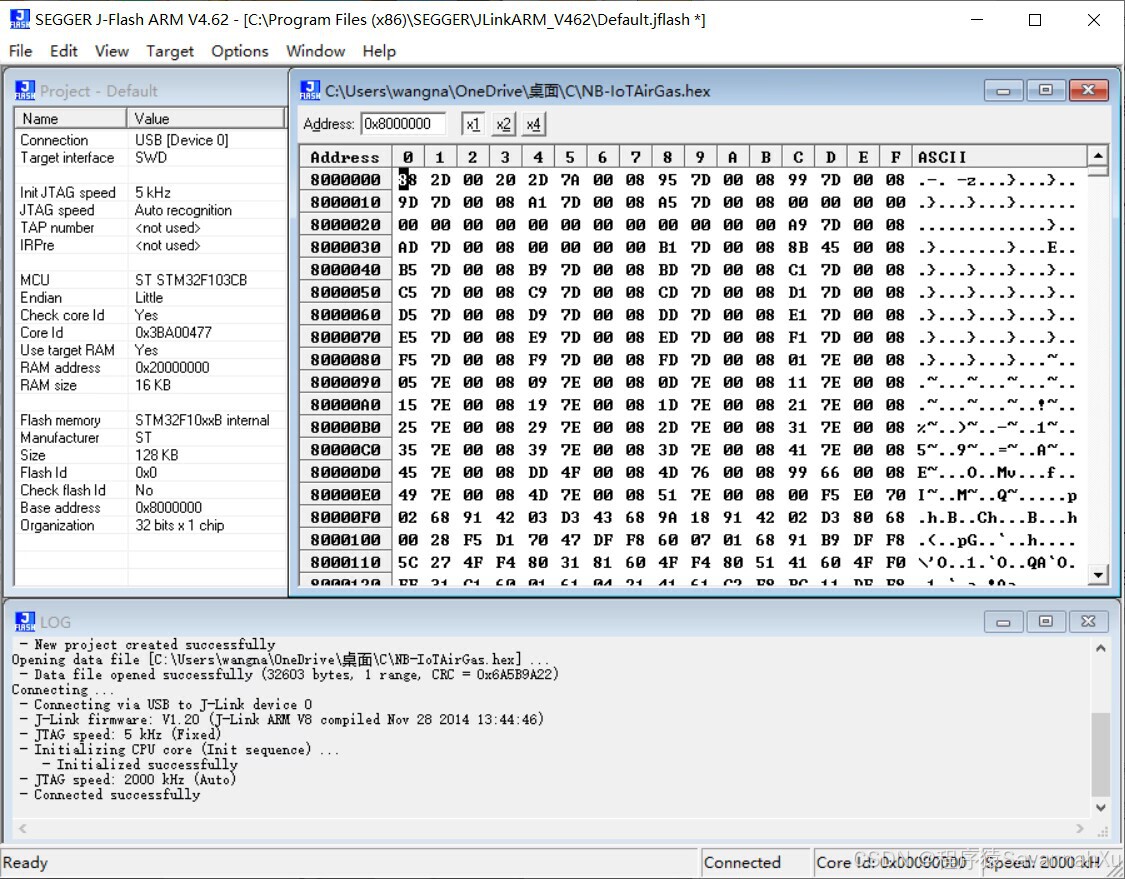Open the Edit menu
This screenshot has height=879, width=1125.
pyautogui.click(x=63, y=51)
